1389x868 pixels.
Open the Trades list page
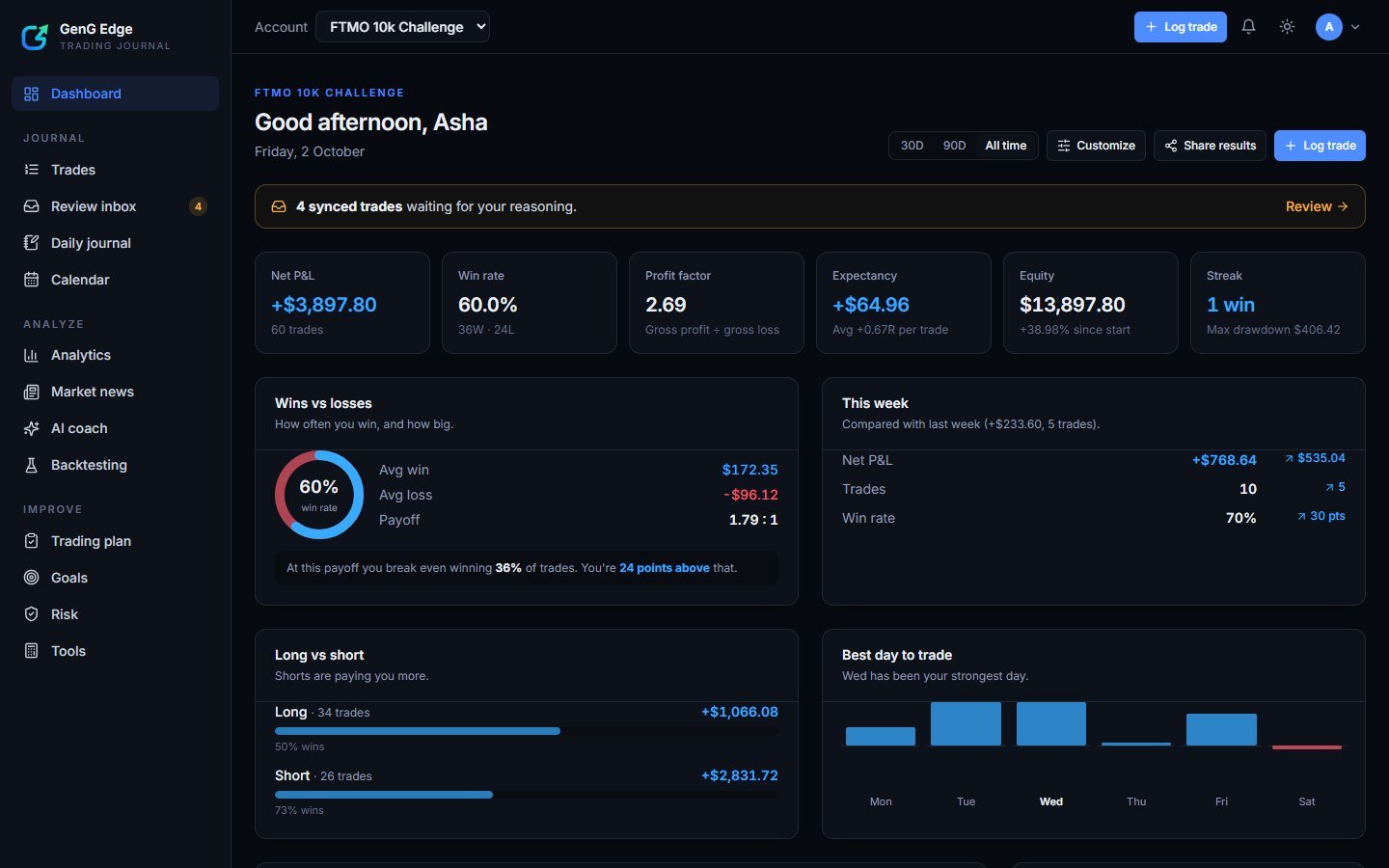[115, 170]
